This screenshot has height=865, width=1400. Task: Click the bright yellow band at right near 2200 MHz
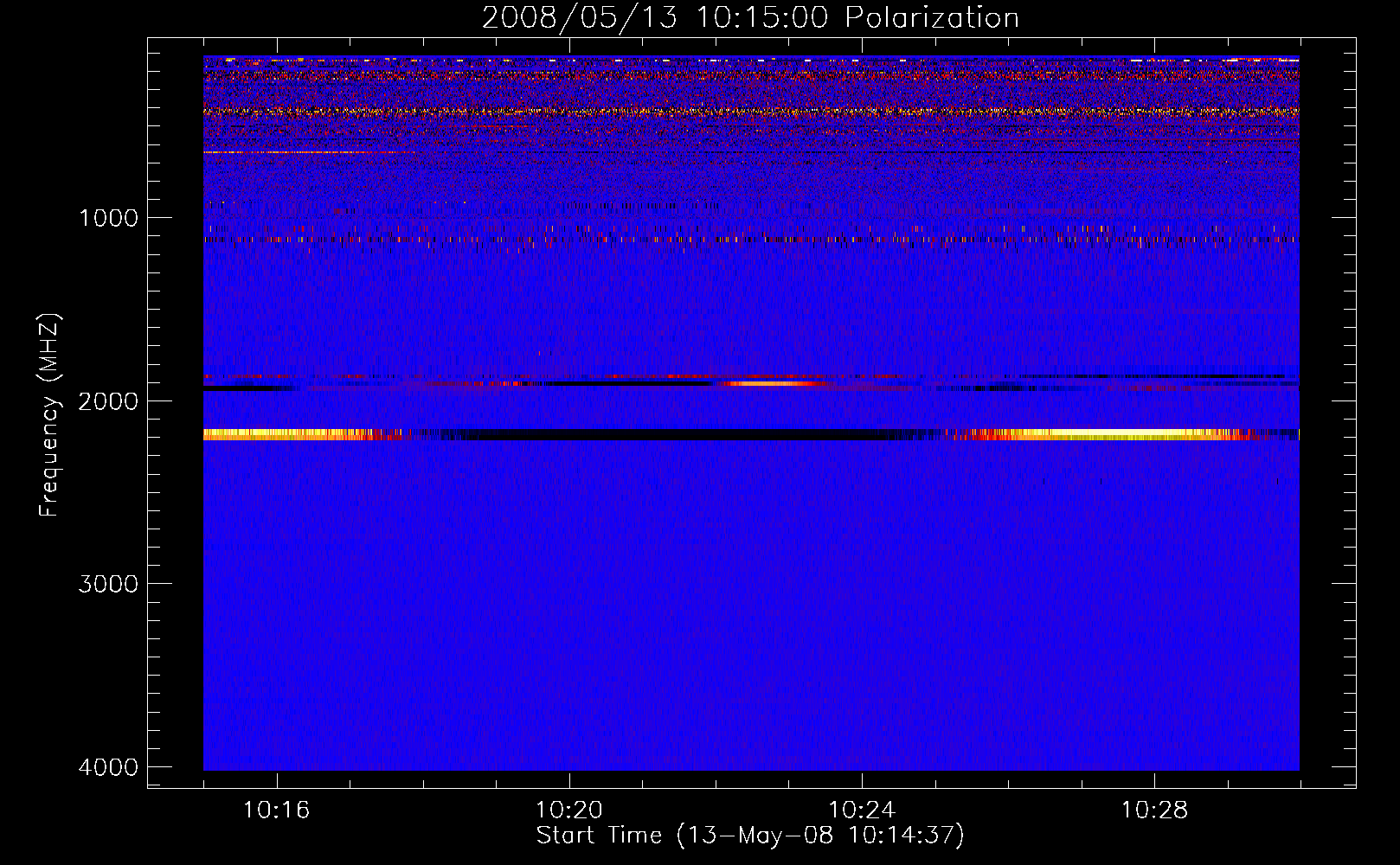click(x=1116, y=434)
